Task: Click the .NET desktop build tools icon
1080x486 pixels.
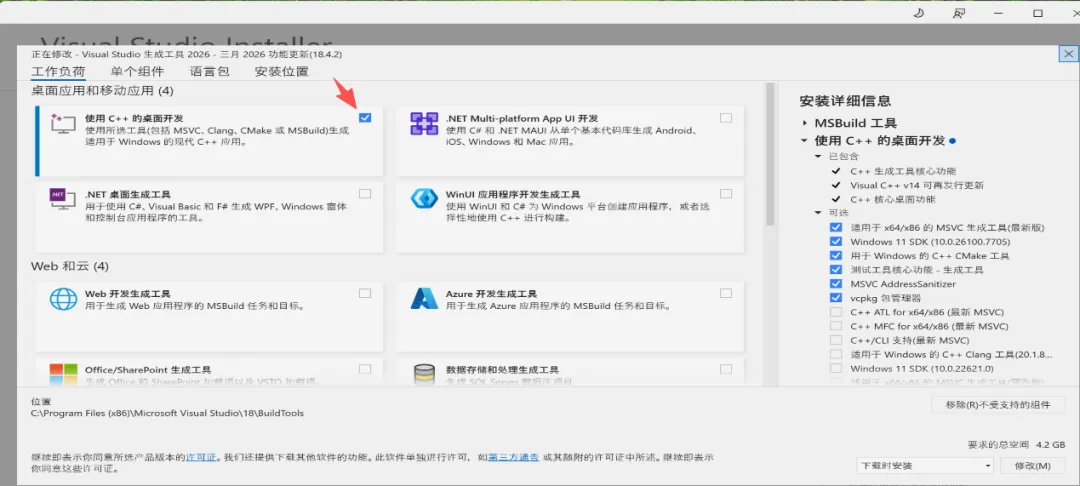Action: pos(63,200)
